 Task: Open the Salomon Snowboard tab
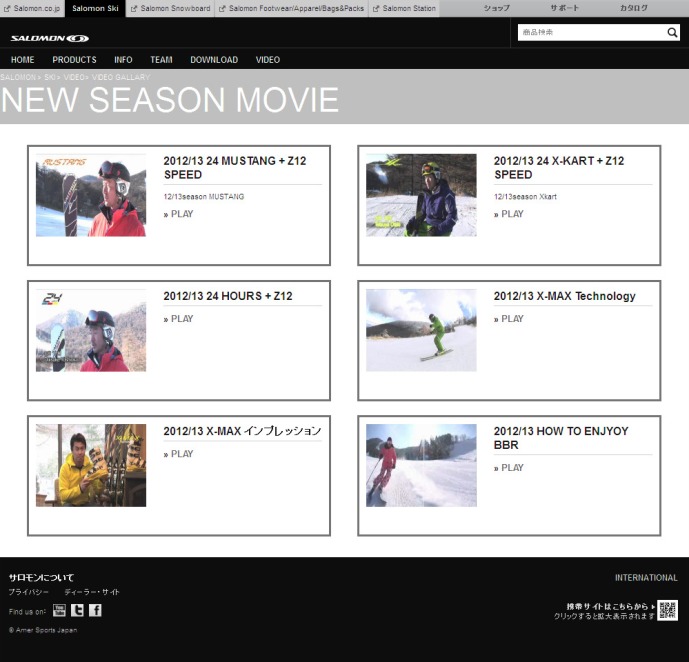coord(170,8)
